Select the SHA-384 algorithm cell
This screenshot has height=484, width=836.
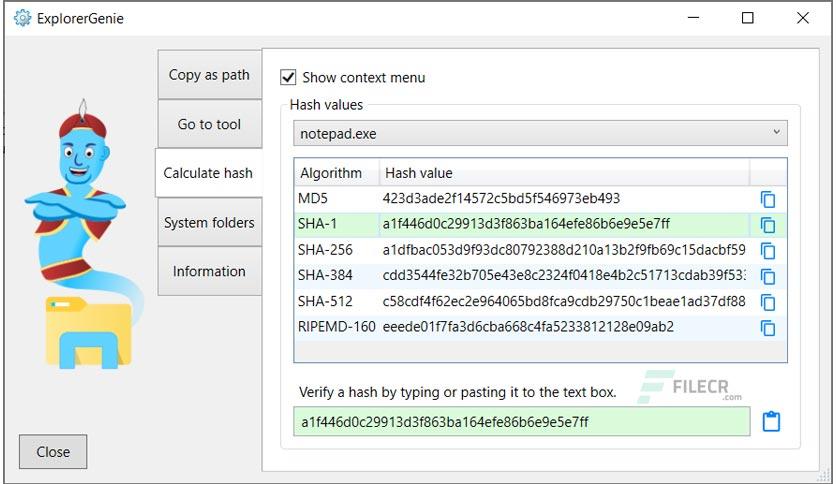(x=336, y=275)
